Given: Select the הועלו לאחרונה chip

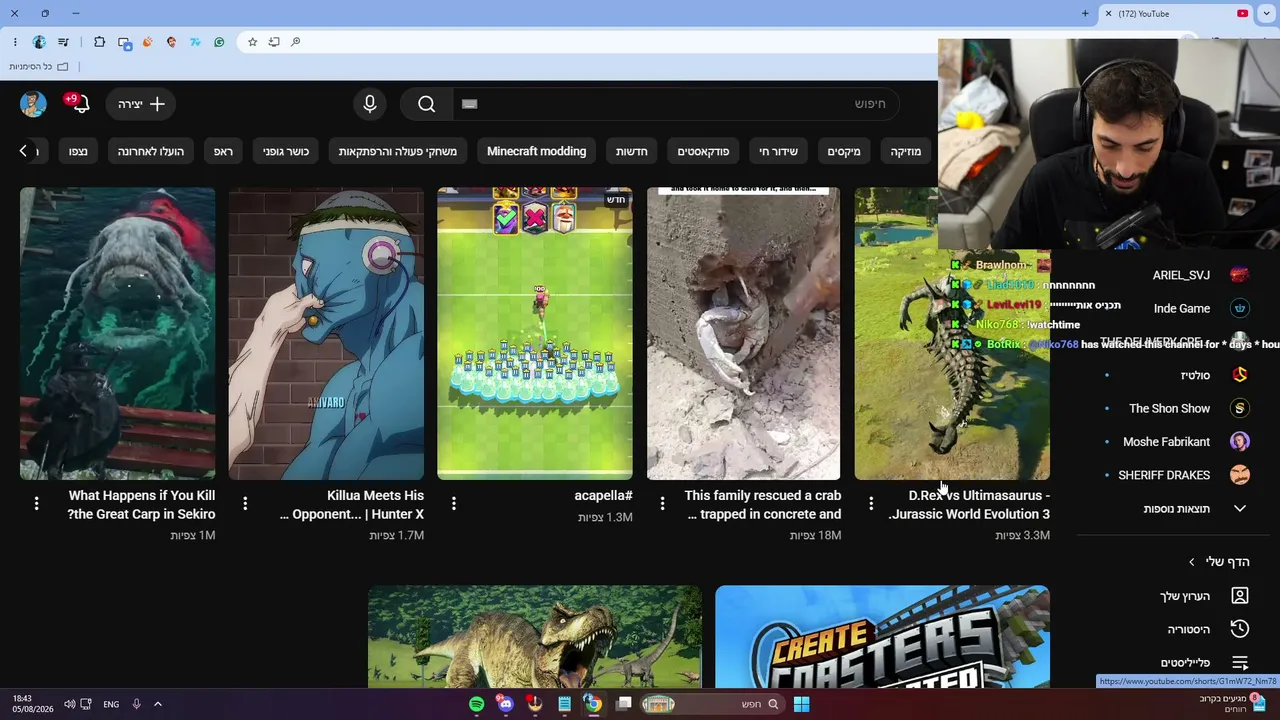Looking at the screenshot, I should tap(151, 151).
